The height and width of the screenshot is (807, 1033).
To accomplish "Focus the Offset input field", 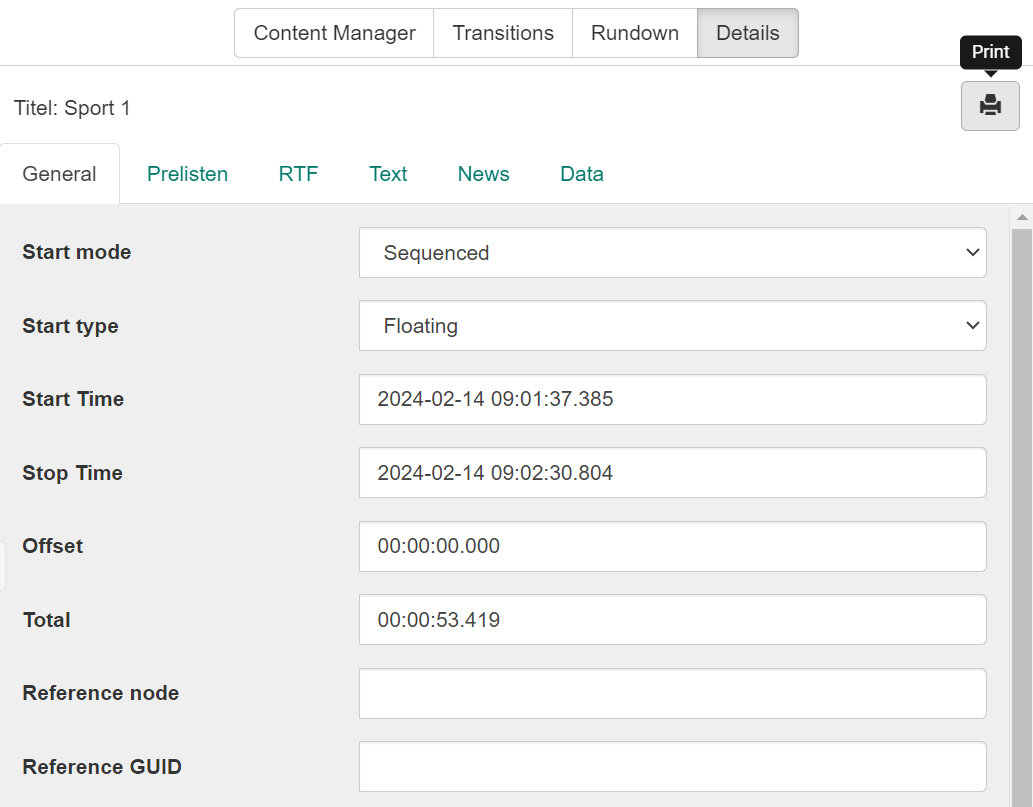I will click(x=672, y=546).
